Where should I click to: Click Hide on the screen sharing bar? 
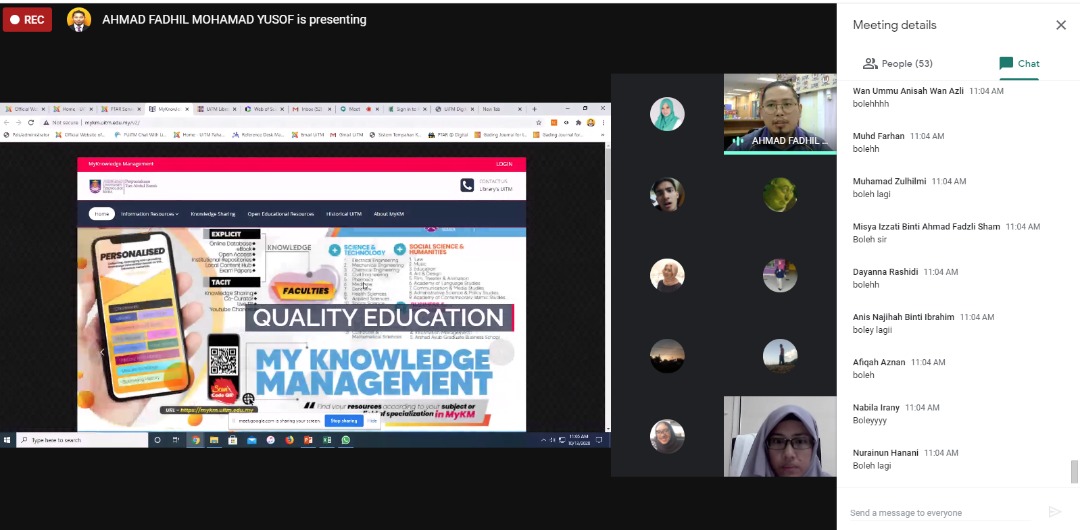(372, 420)
